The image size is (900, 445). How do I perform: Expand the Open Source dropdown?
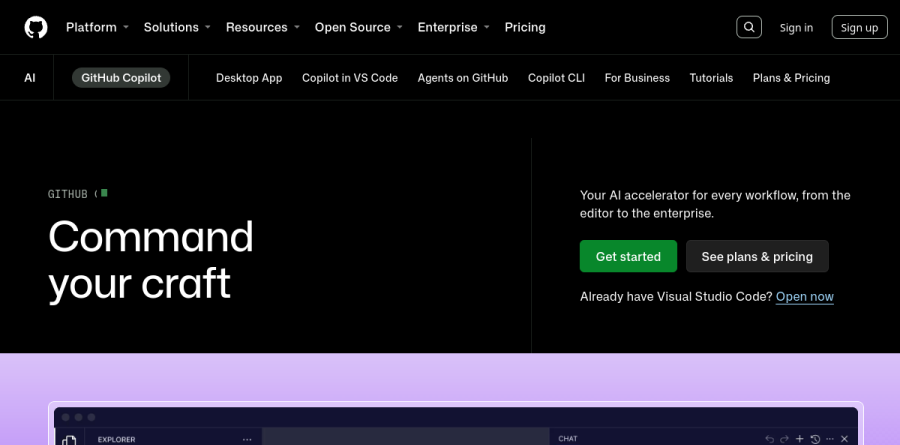(x=359, y=27)
